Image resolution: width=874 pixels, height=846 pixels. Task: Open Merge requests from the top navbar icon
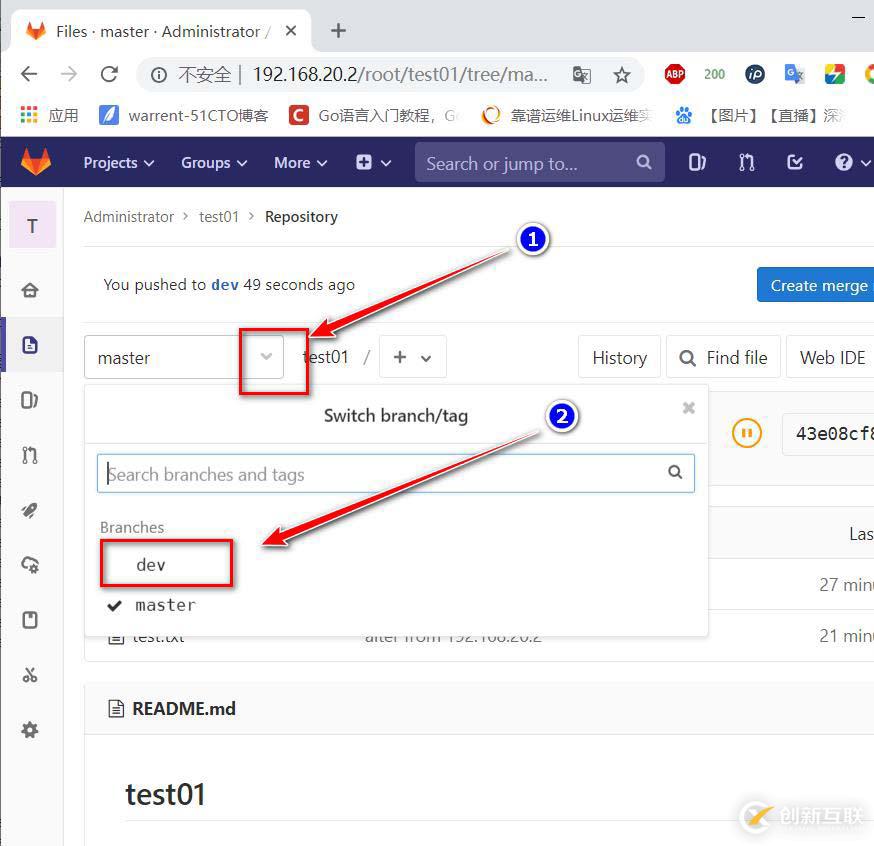click(746, 162)
